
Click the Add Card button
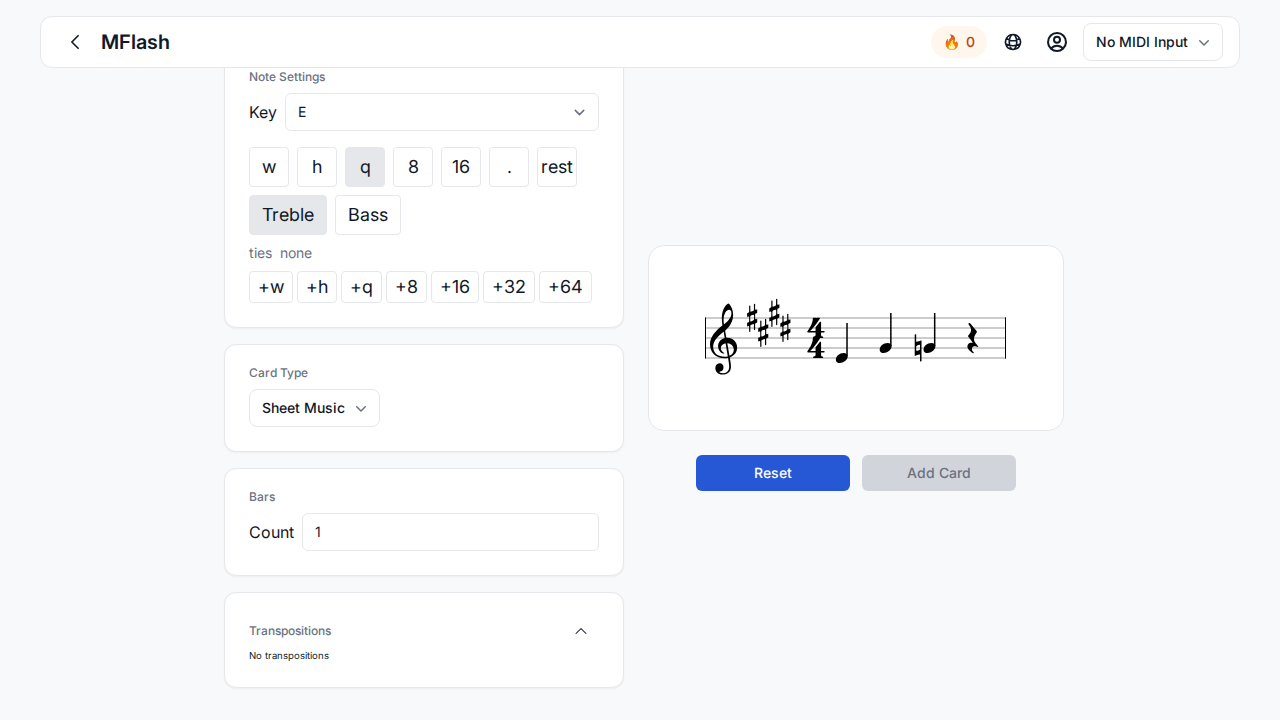coord(939,473)
